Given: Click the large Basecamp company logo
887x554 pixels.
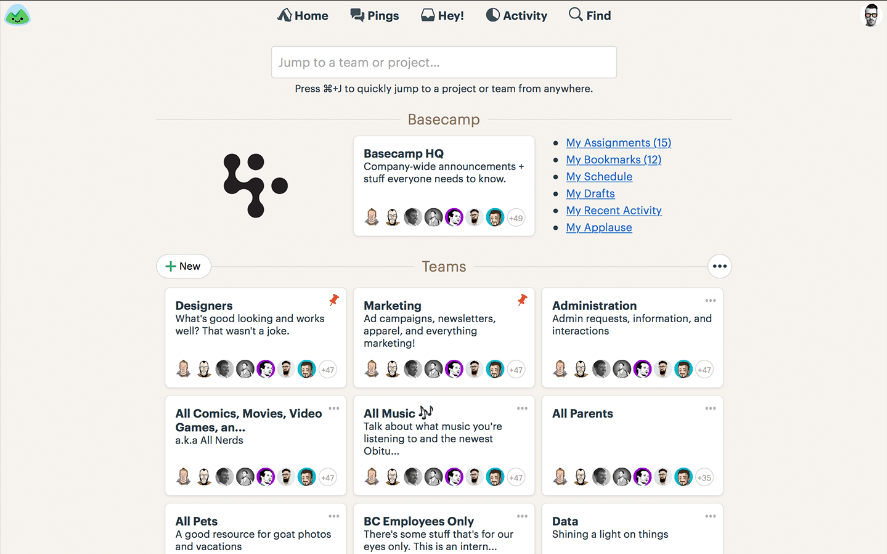Looking at the screenshot, I should click(255, 185).
